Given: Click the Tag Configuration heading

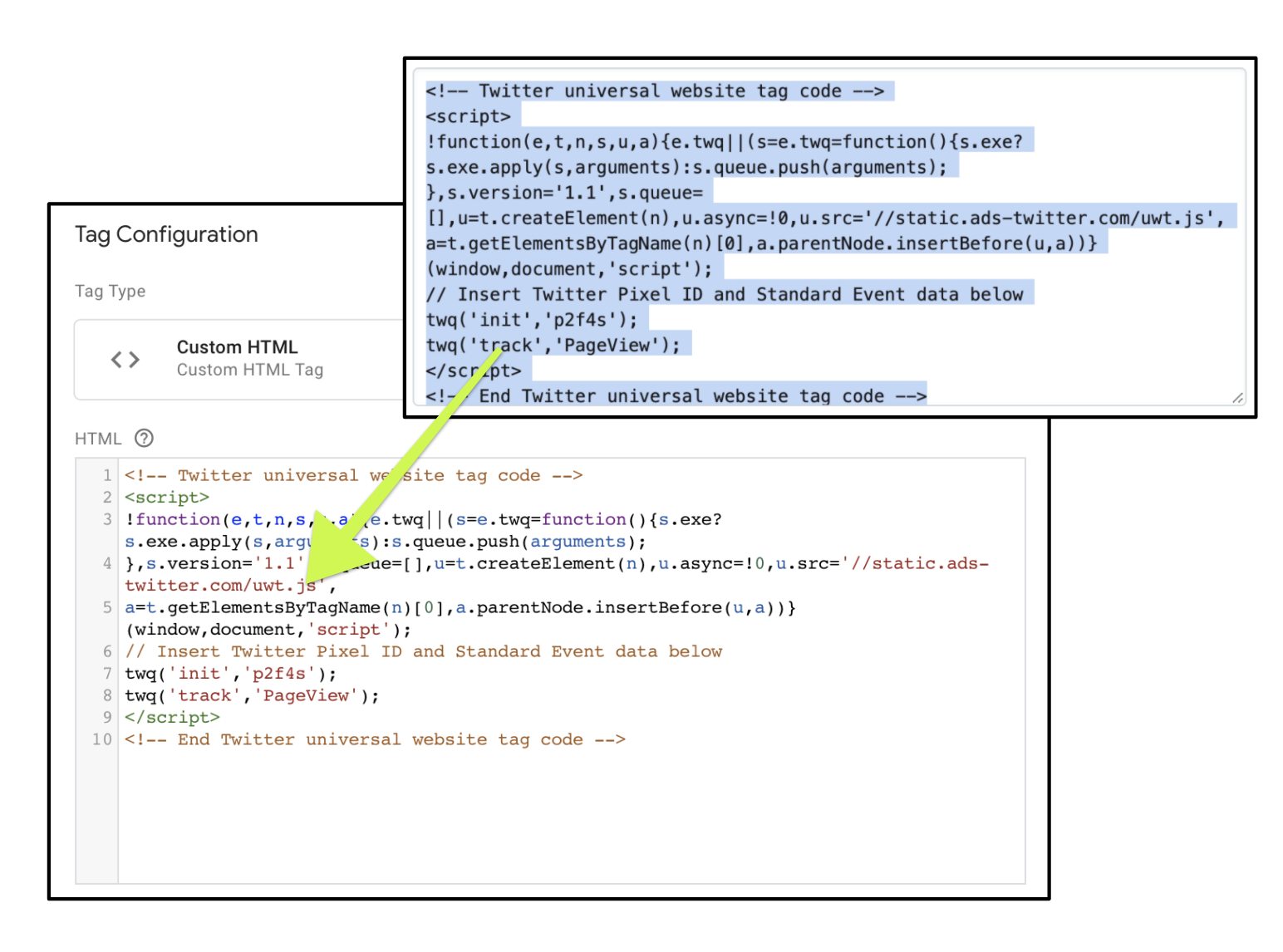Looking at the screenshot, I should tap(166, 234).
